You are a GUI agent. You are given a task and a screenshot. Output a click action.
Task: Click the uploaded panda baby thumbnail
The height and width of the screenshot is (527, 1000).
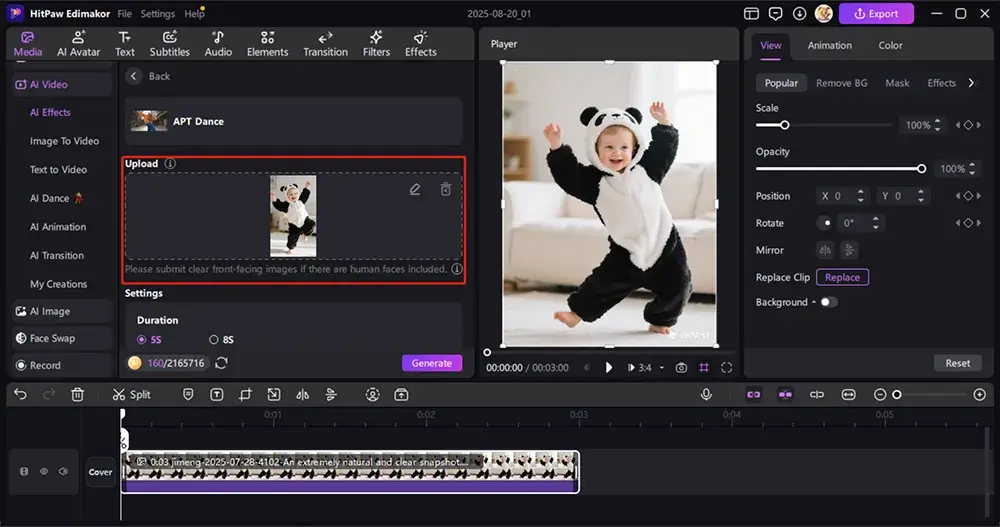[293, 216]
